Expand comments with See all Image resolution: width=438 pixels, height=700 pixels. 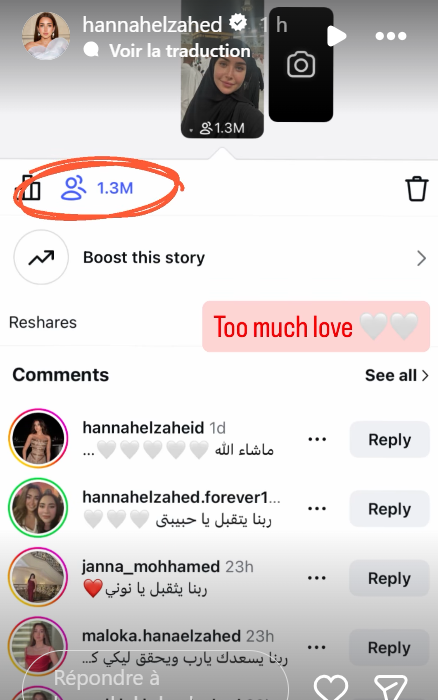pos(396,375)
